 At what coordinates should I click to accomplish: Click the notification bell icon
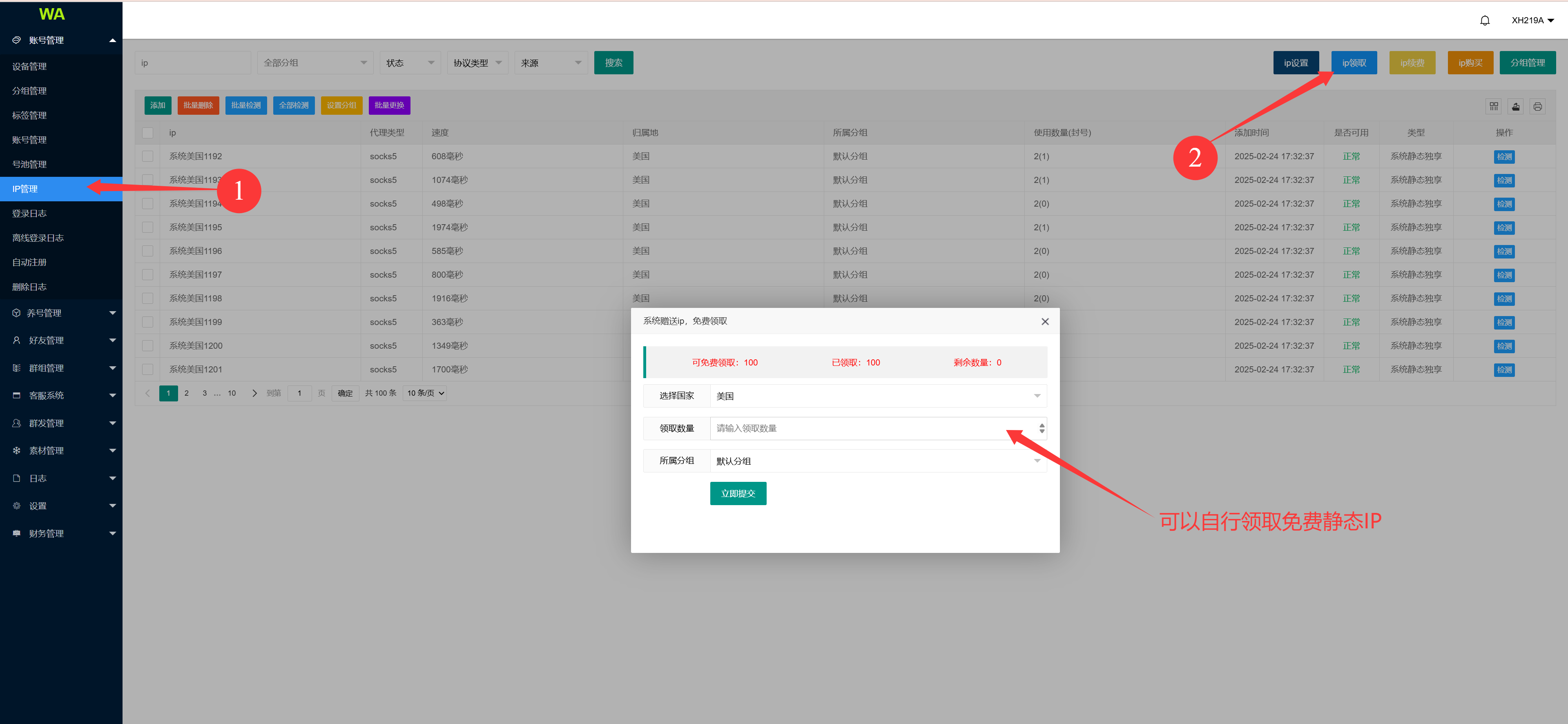pos(1485,21)
